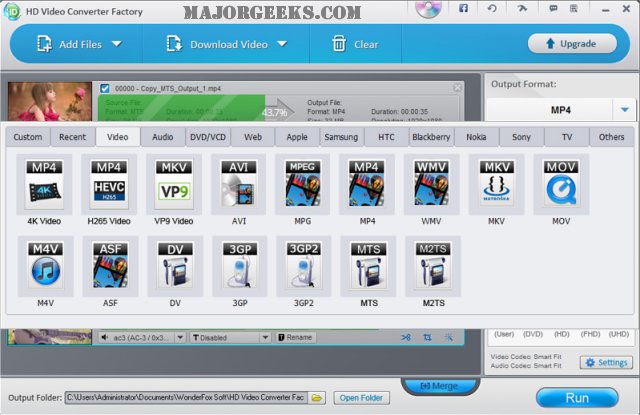Click the Open Folder button
This screenshot has height=415, width=640.
click(x=361, y=397)
